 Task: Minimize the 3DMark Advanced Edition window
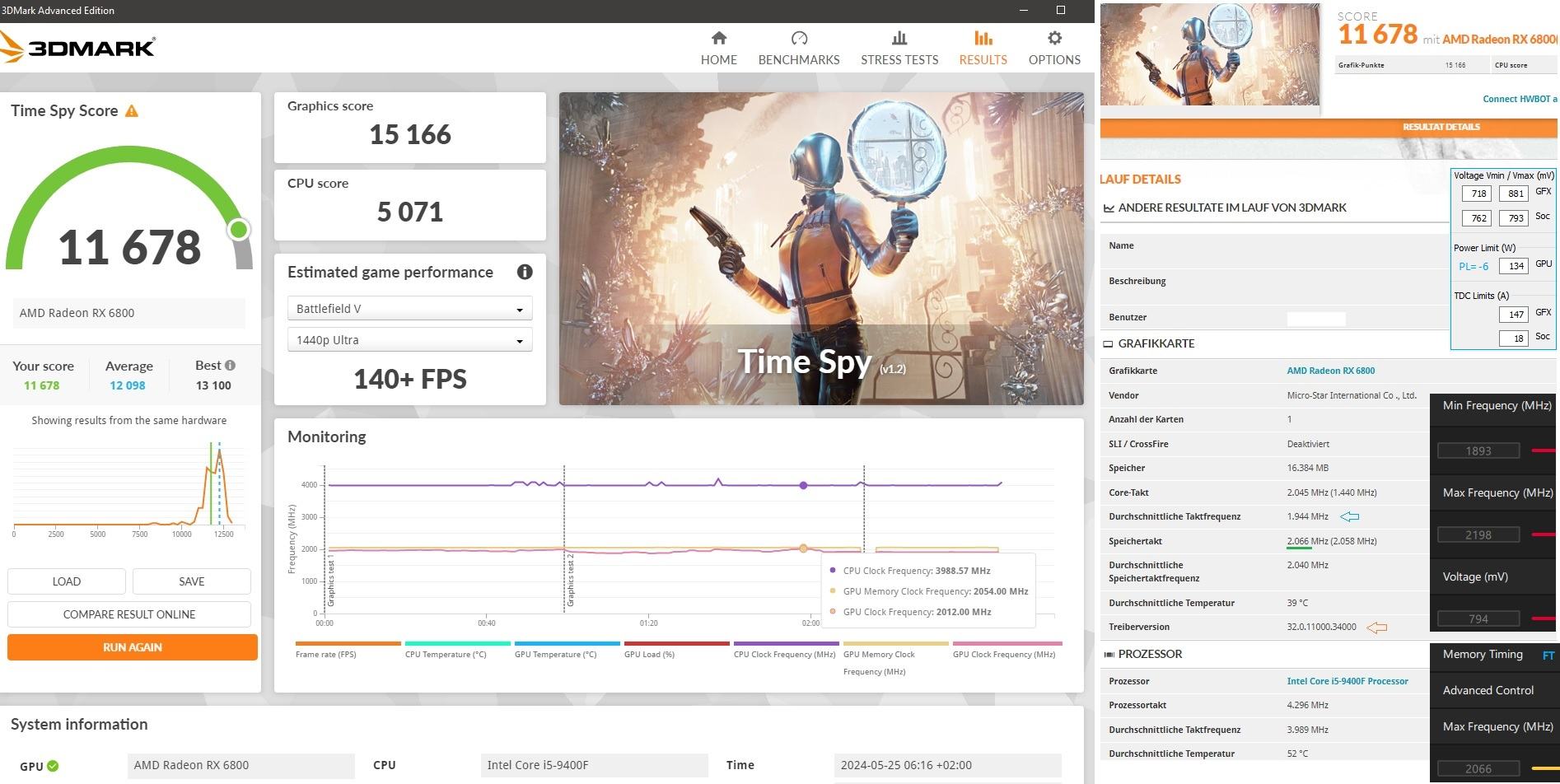(1024, 11)
